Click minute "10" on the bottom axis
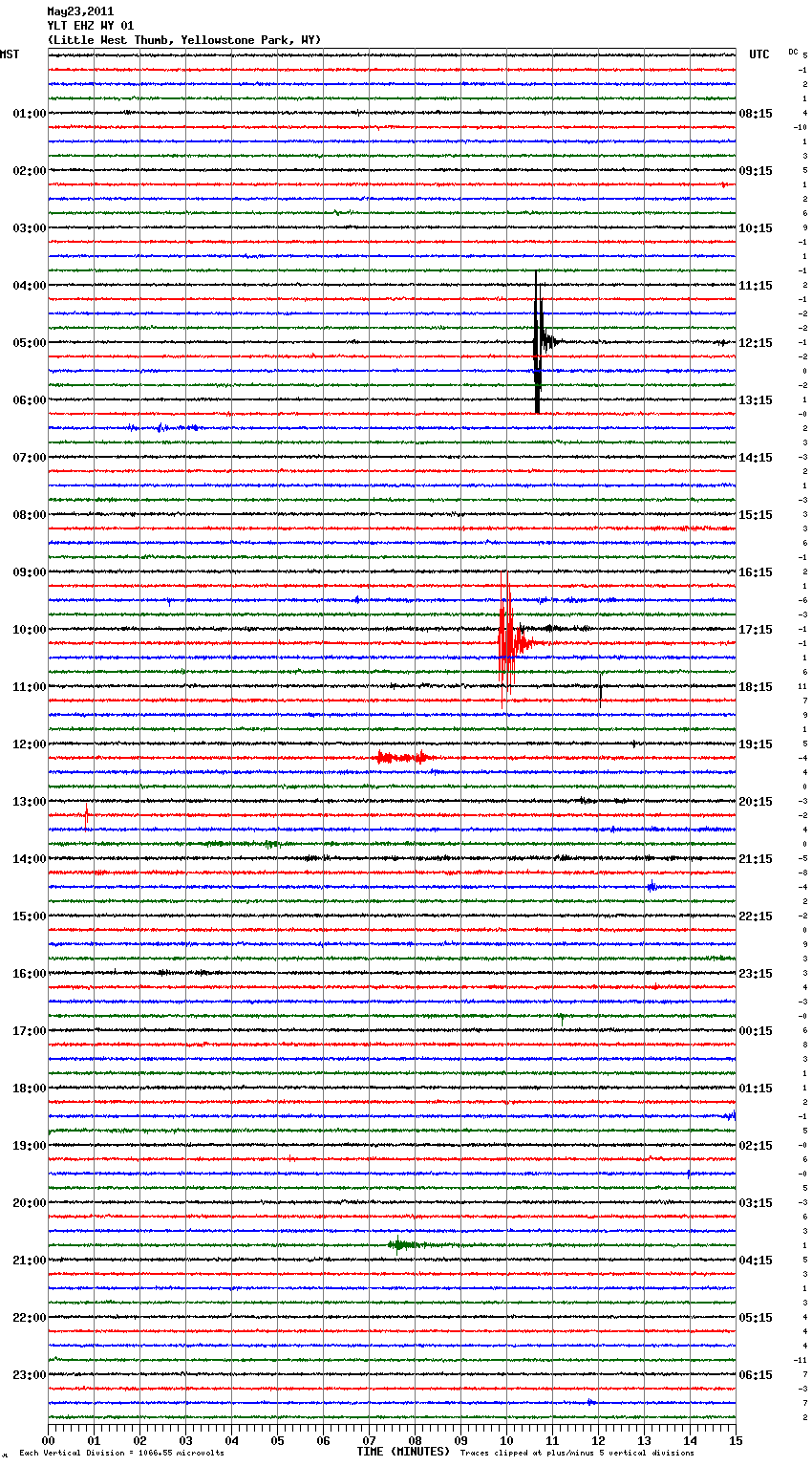812x1466 pixels. 506,1440
